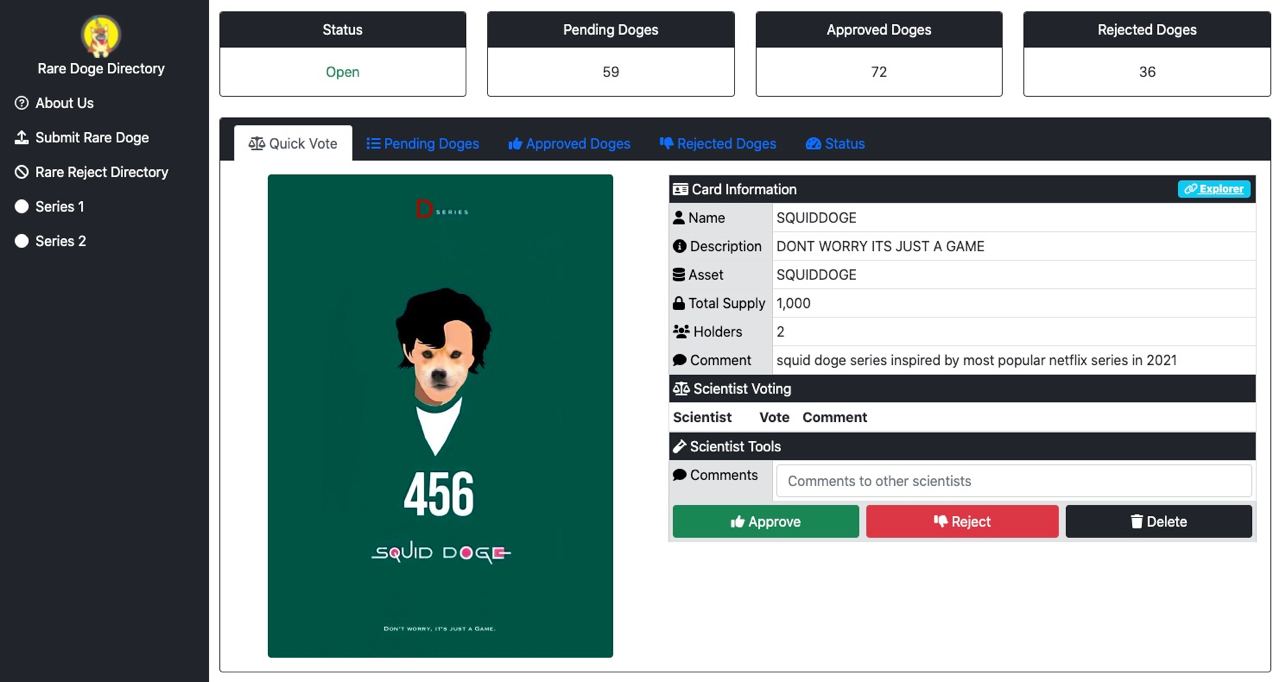1280x682 pixels.
Task: Open the Explorer link for this card
Action: click(1214, 189)
